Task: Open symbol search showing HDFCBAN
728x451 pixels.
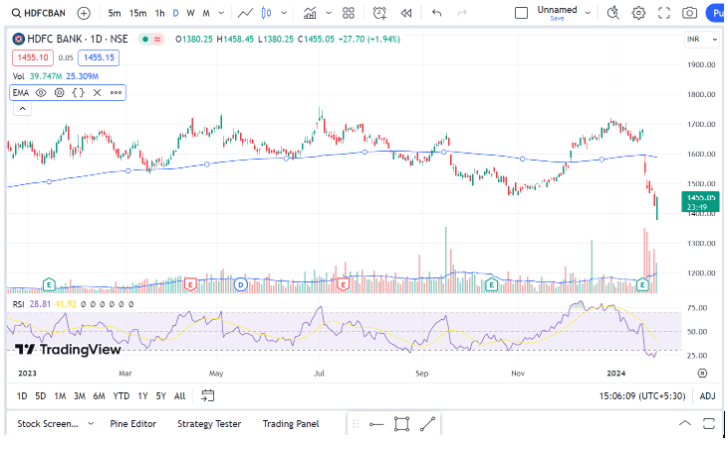Action: [39, 13]
